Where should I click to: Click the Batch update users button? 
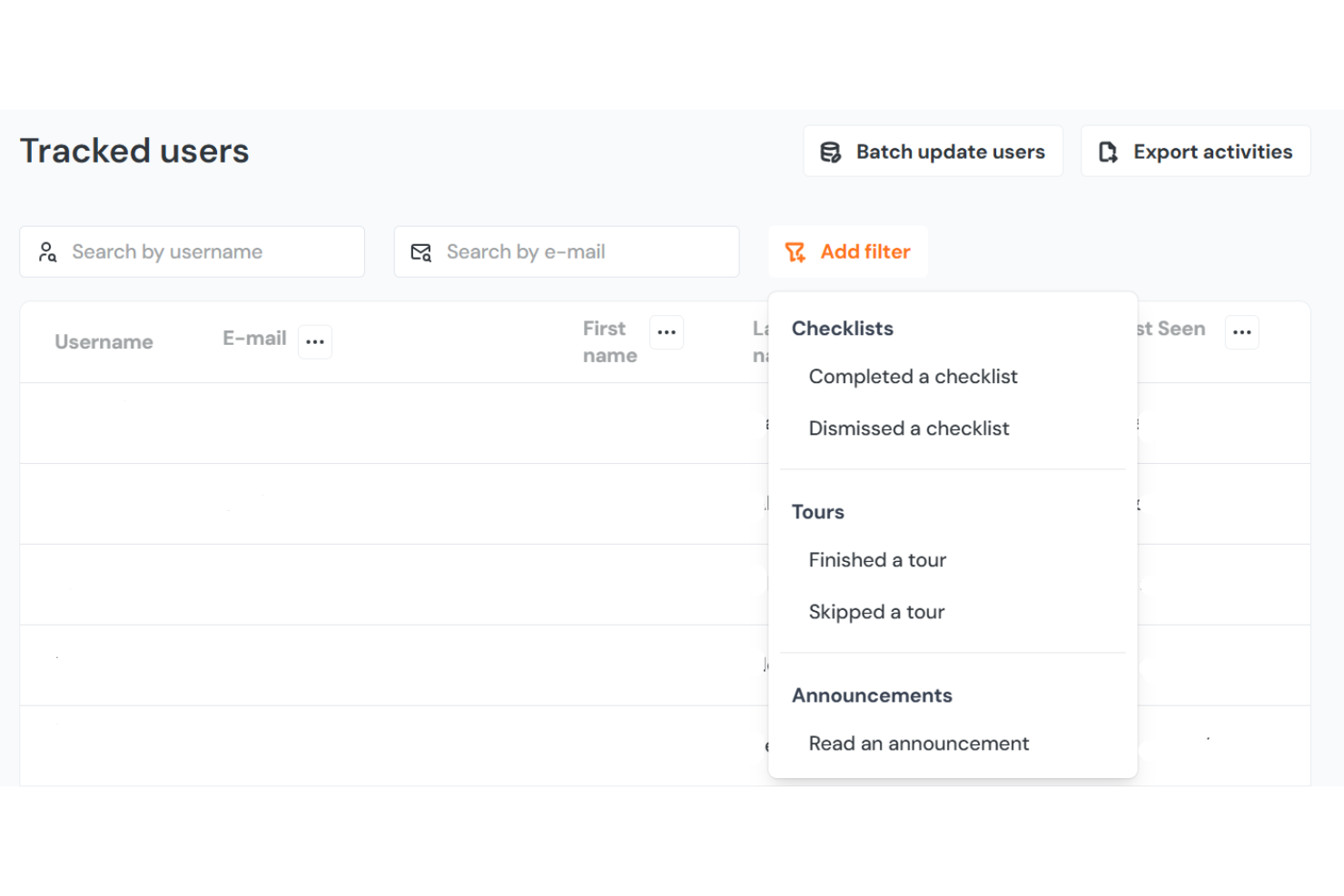pos(933,152)
